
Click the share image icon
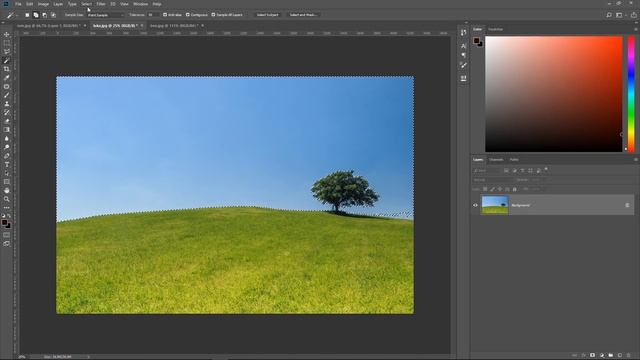tap(634, 15)
